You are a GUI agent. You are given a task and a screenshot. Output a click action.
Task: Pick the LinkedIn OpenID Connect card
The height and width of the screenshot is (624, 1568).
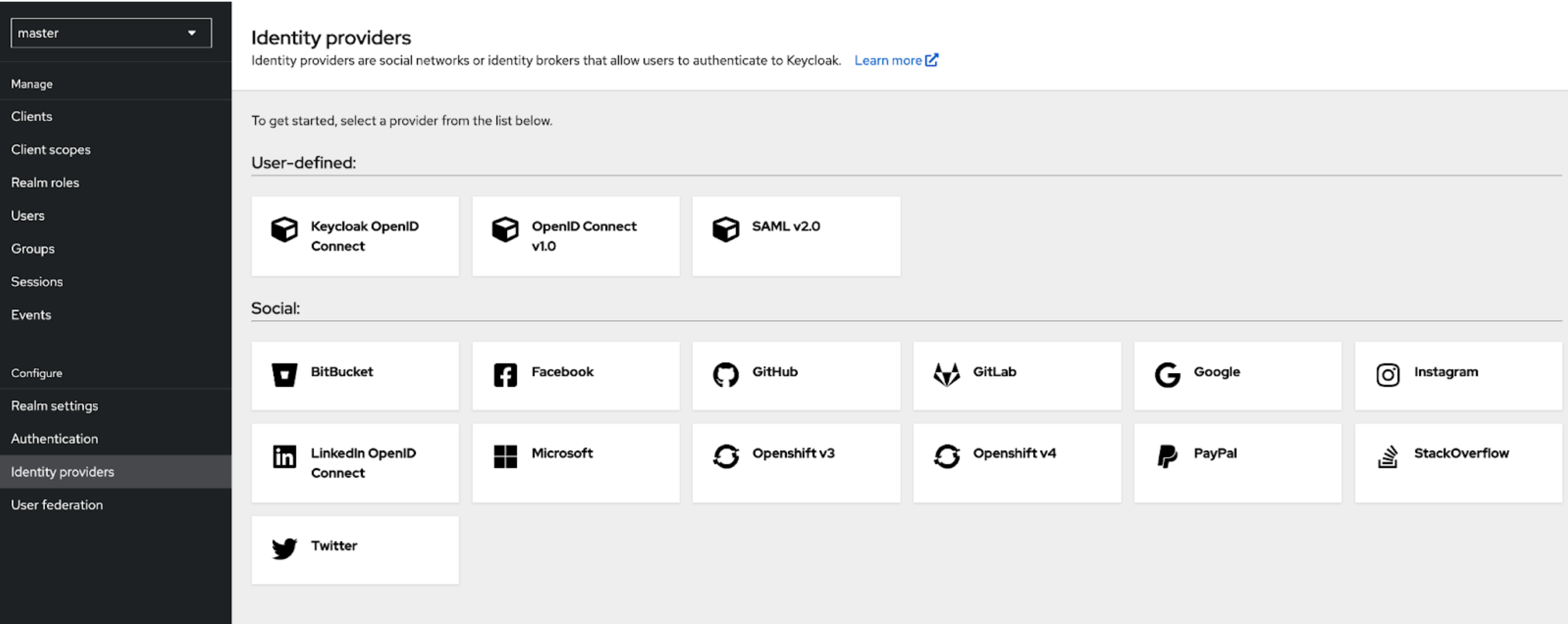[x=355, y=462]
